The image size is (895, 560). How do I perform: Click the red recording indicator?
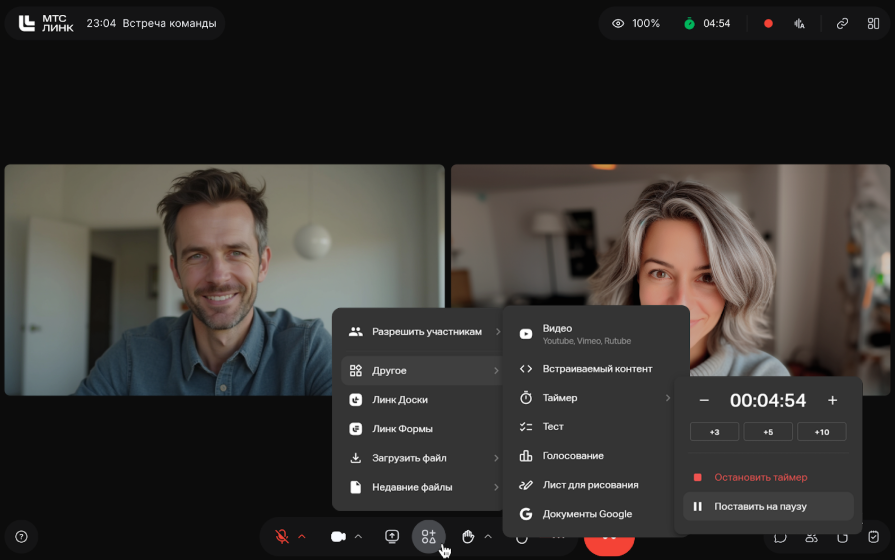pos(768,23)
